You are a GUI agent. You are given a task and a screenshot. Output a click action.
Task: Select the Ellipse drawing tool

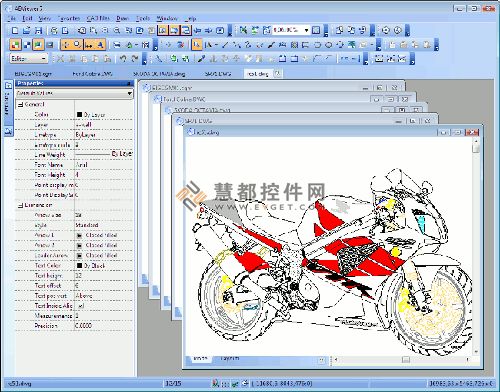click(329, 44)
